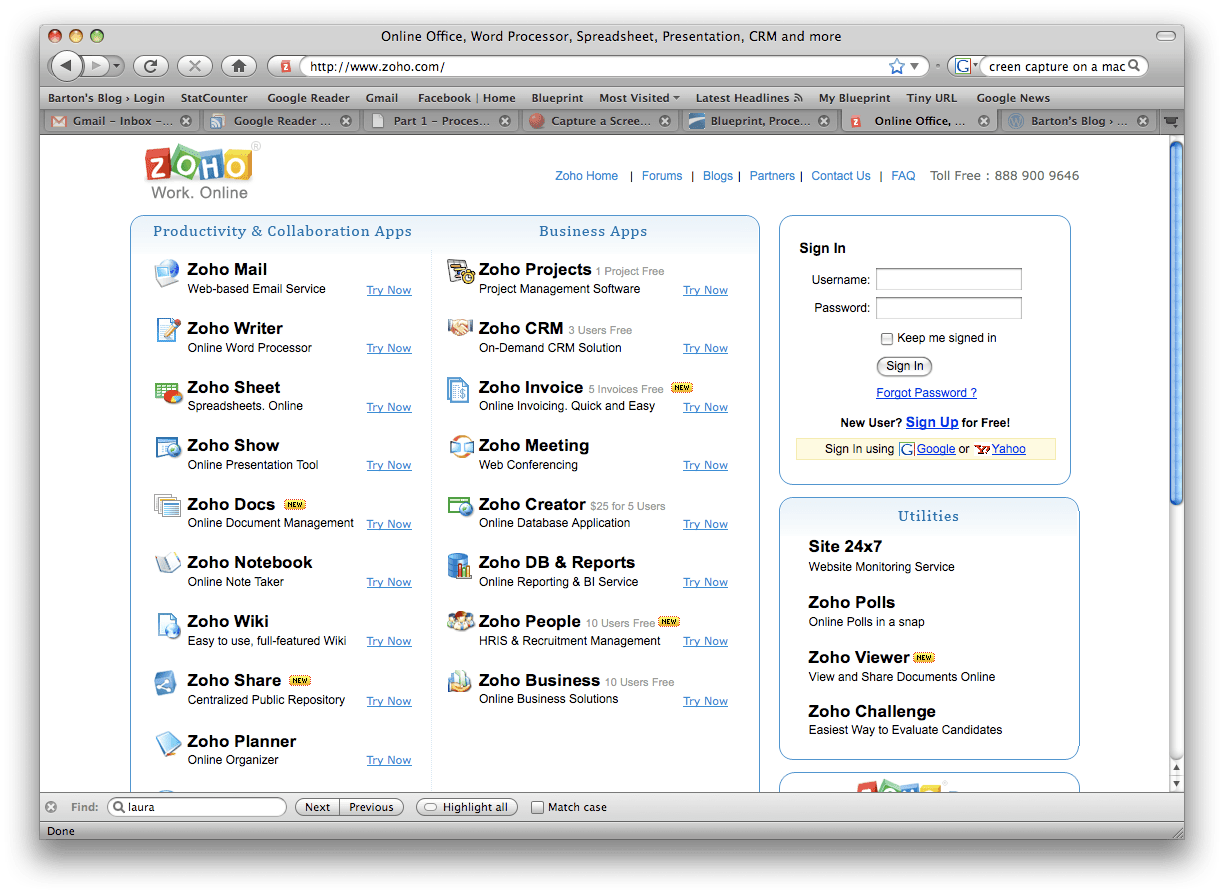Bookmark this page with the star icon
The width and height of the screenshot is (1224, 894).
(897, 66)
